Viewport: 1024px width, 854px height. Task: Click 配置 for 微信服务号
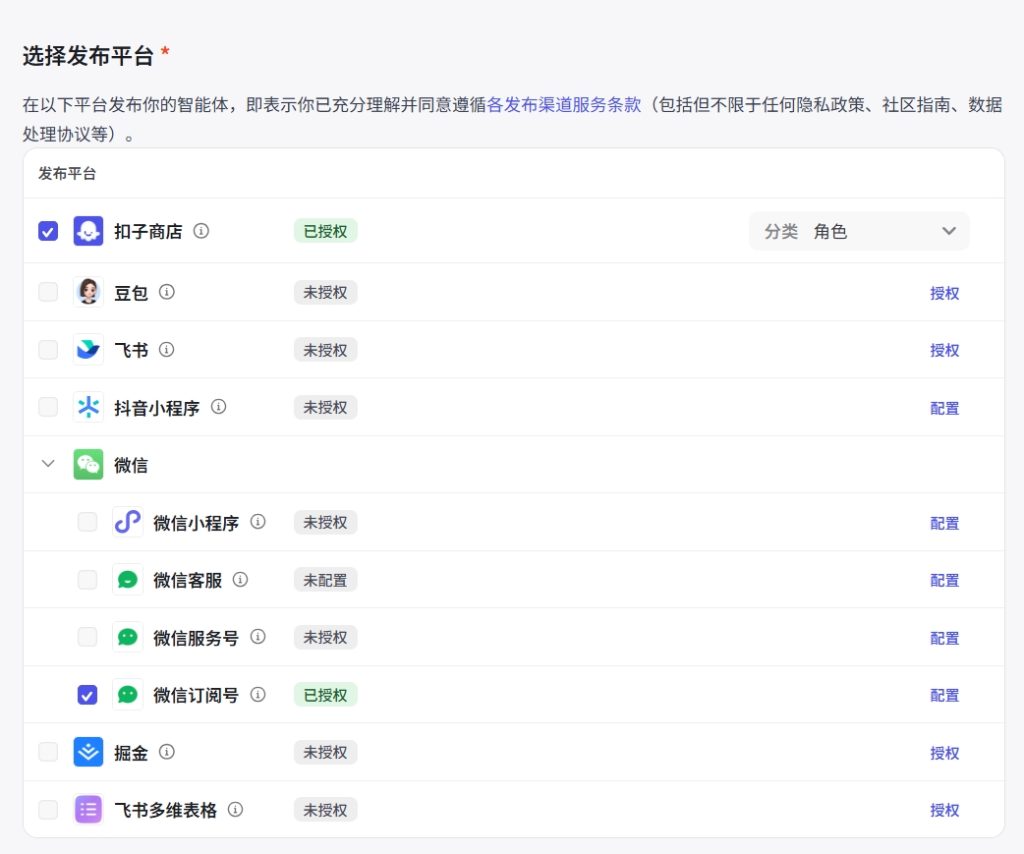tap(944, 638)
